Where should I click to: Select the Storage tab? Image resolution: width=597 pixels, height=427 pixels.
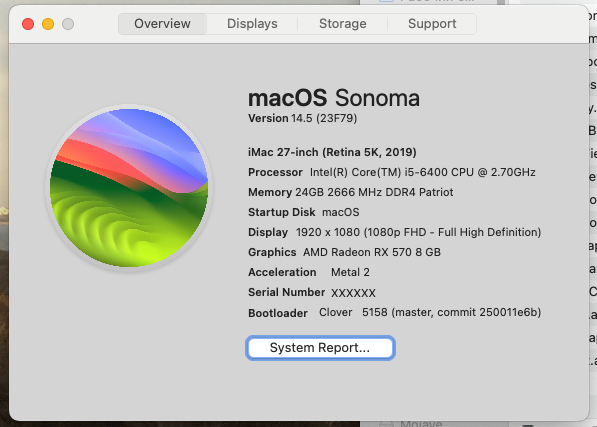342,24
